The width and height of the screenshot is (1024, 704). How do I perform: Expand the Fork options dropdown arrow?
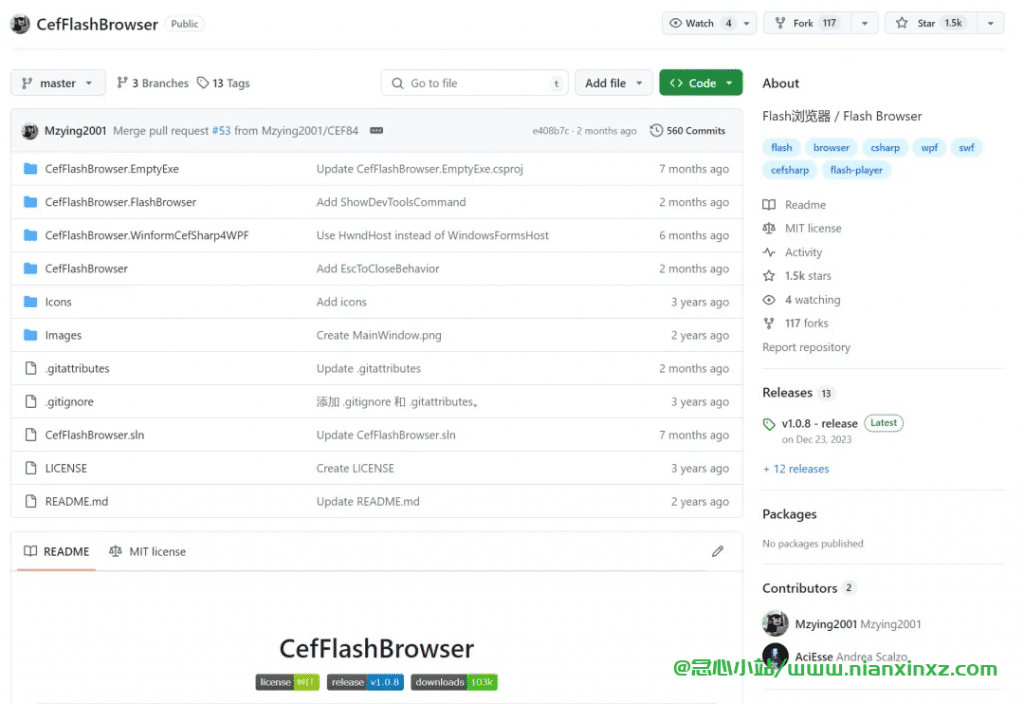click(865, 24)
